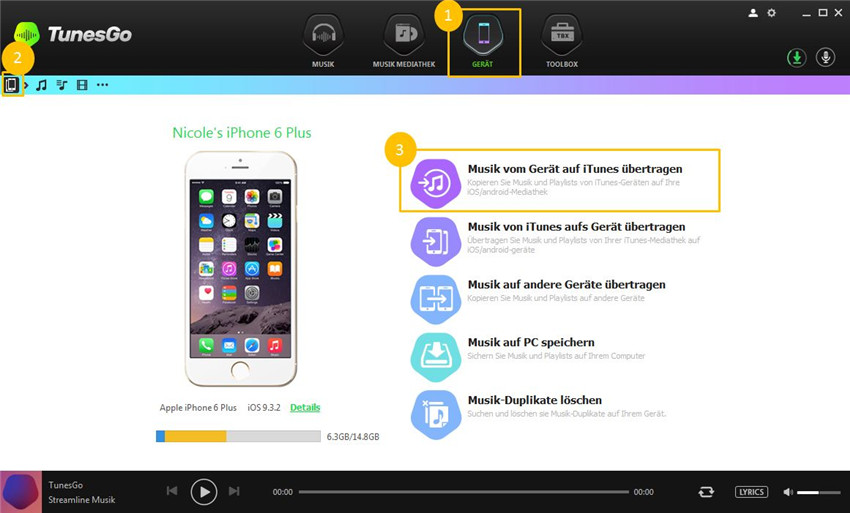Choose Musik auf andere Geräte übertragen
The height and width of the screenshot is (513, 850).
tap(566, 285)
